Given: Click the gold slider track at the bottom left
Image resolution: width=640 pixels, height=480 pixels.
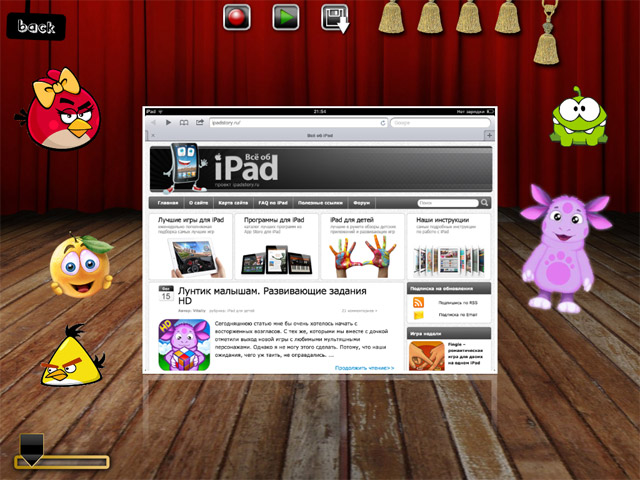Looking at the screenshot, I should pos(62,462).
